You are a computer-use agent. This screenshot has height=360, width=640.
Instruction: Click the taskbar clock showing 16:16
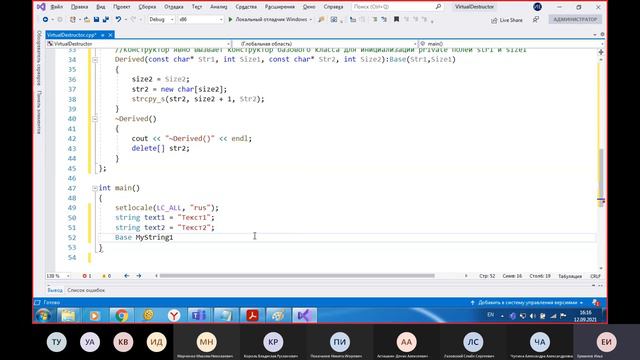585,316
